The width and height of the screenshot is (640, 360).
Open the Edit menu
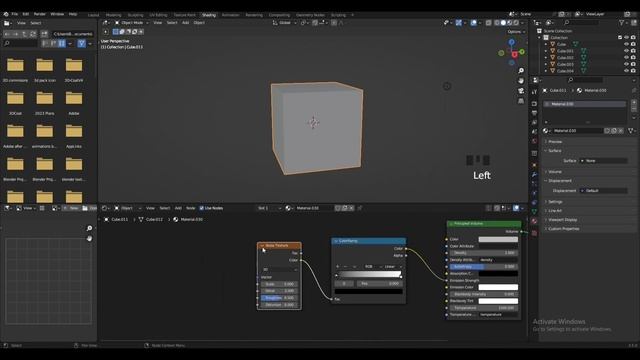pyautogui.click(x=26, y=14)
